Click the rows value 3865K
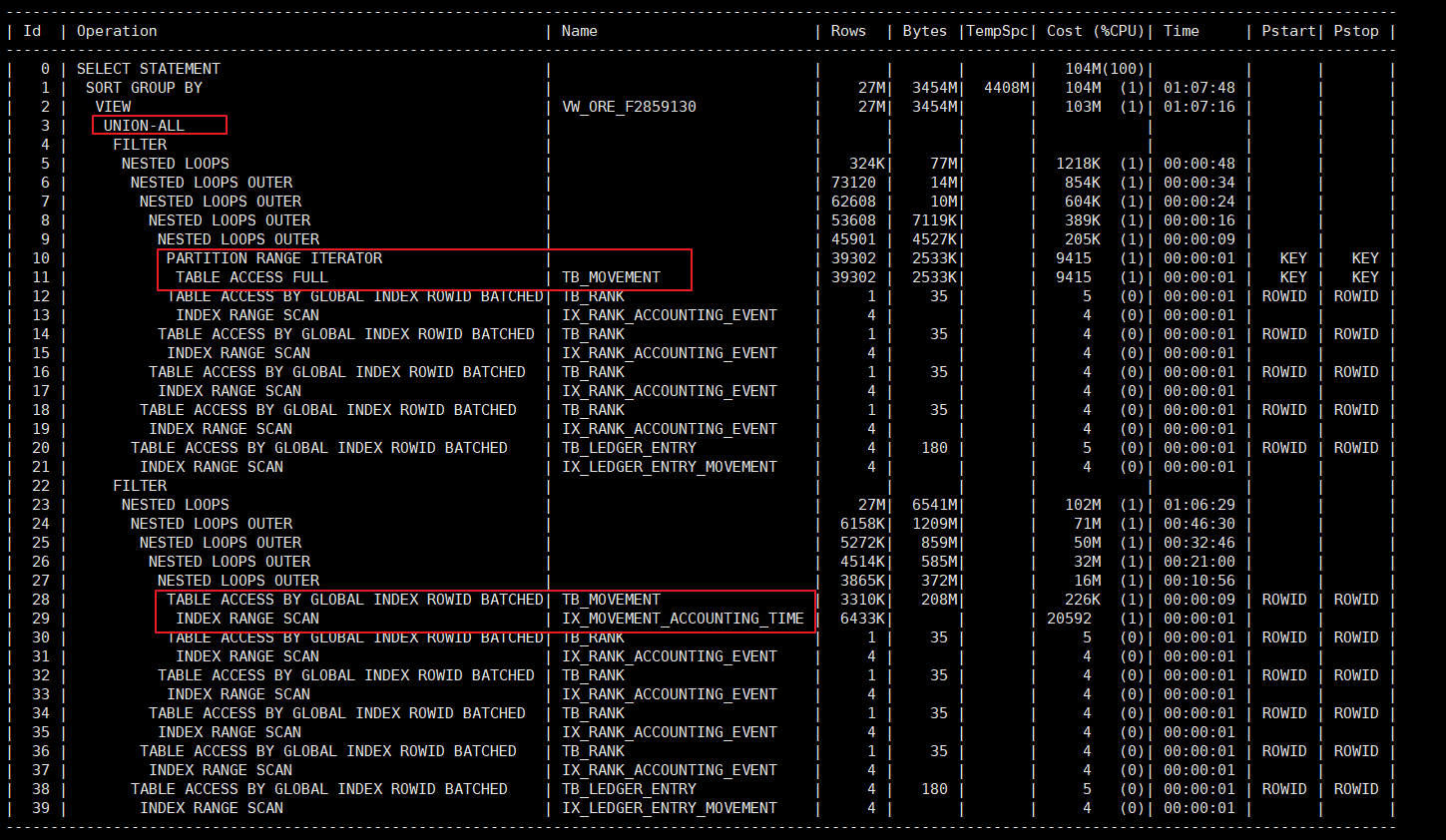 coord(863,581)
